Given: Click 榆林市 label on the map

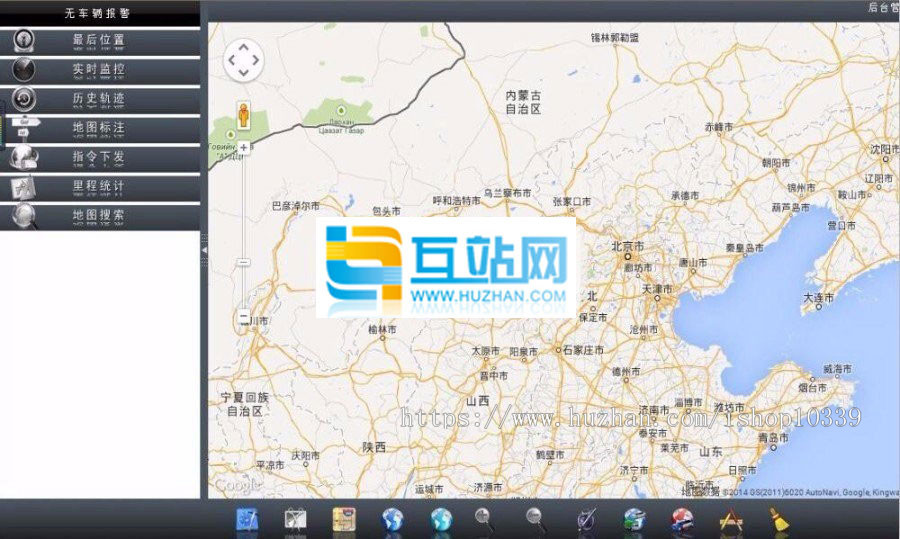Looking at the screenshot, I should click(382, 329).
